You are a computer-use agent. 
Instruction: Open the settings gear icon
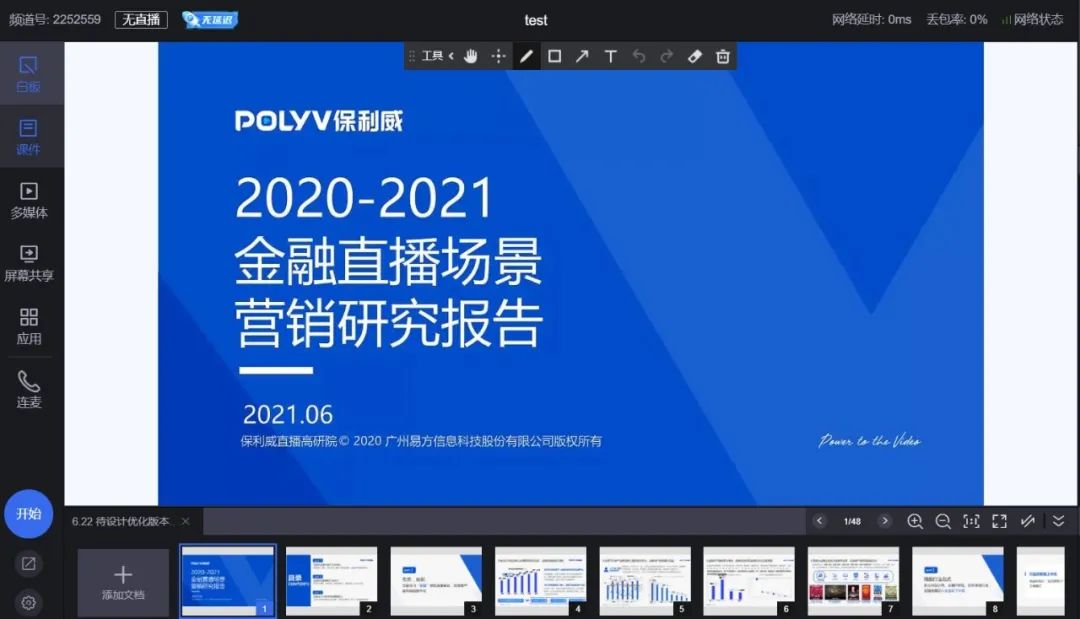click(28, 602)
